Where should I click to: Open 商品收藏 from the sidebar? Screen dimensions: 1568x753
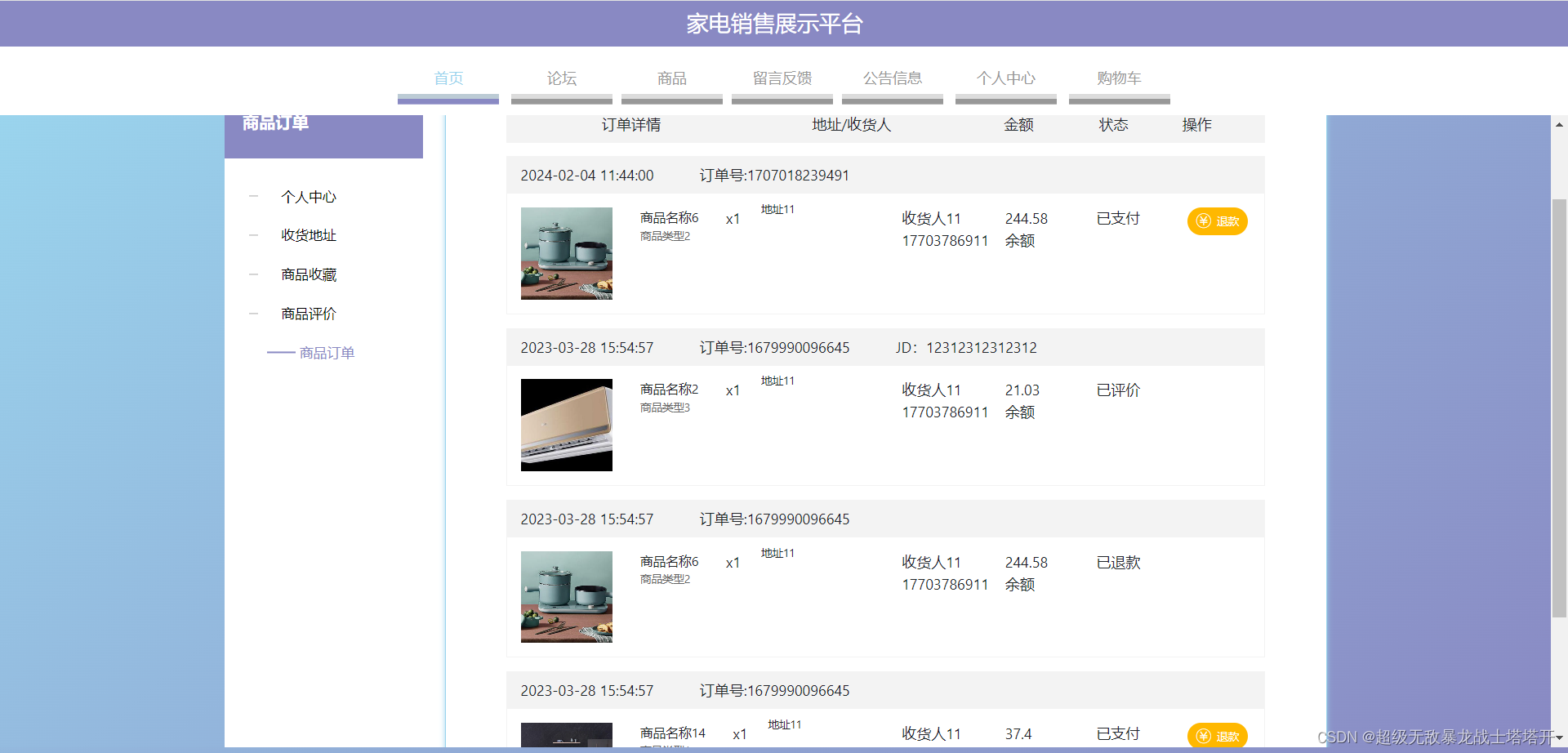point(309,274)
